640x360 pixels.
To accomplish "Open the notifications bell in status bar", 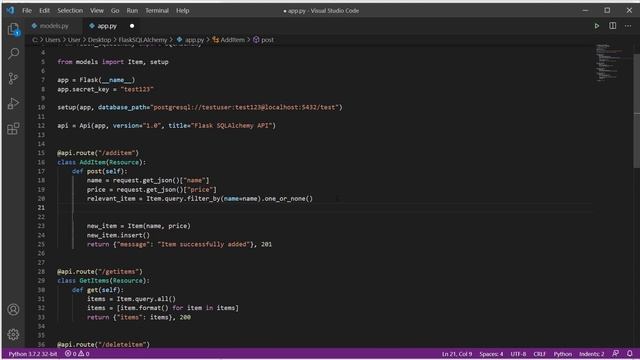I will pos(629,353).
